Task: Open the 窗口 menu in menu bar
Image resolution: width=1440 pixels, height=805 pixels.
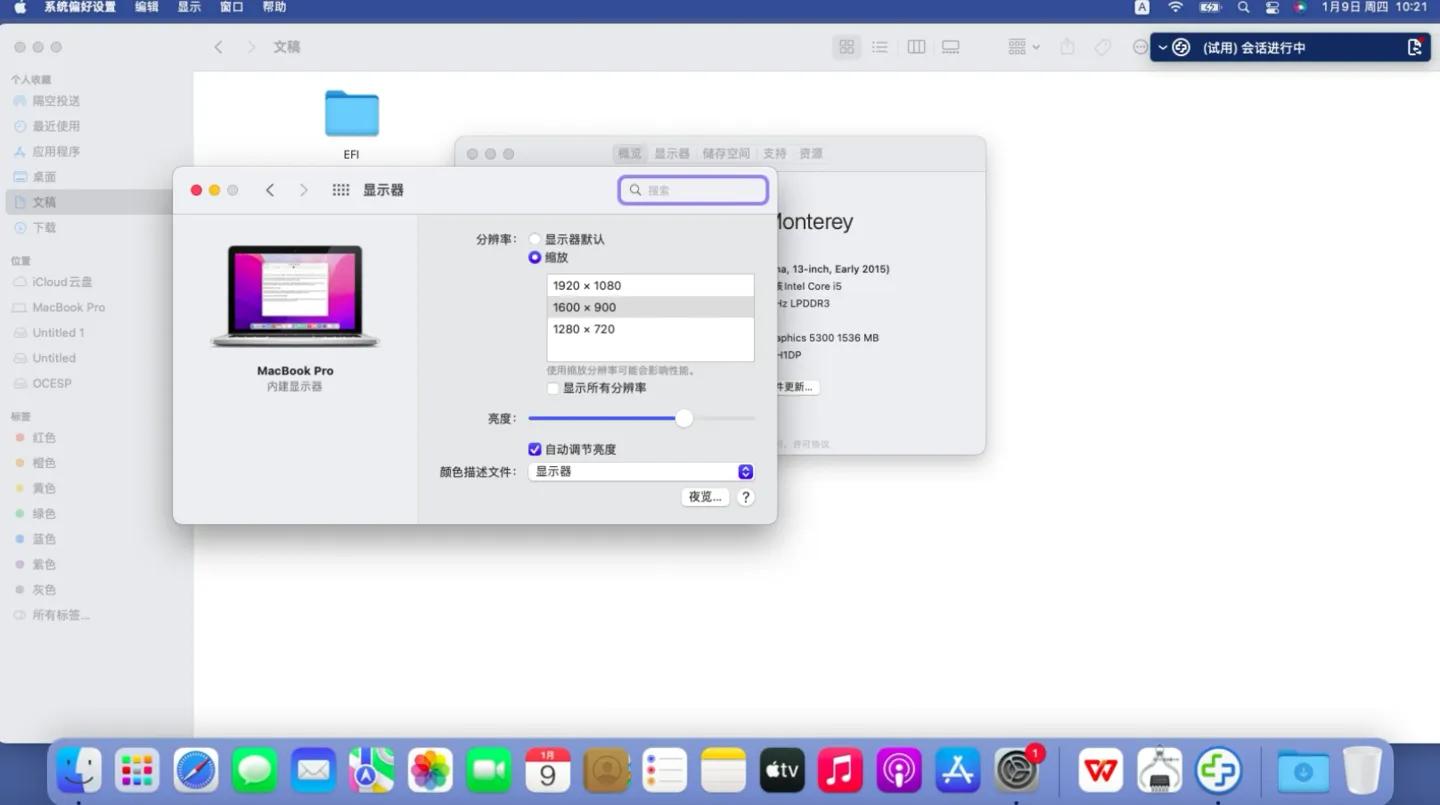Action: coord(231,7)
